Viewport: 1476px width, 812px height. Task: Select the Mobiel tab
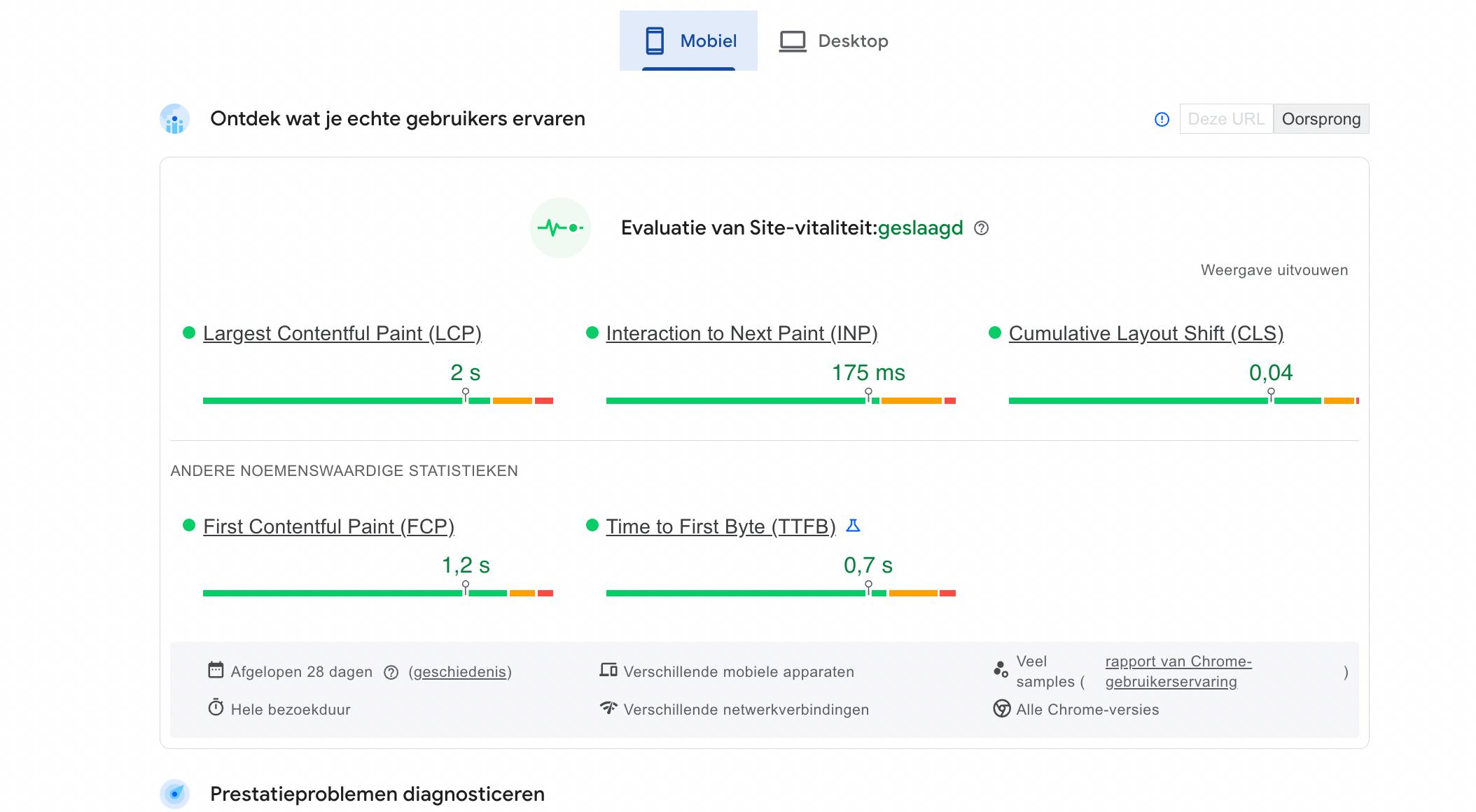click(x=689, y=41)
